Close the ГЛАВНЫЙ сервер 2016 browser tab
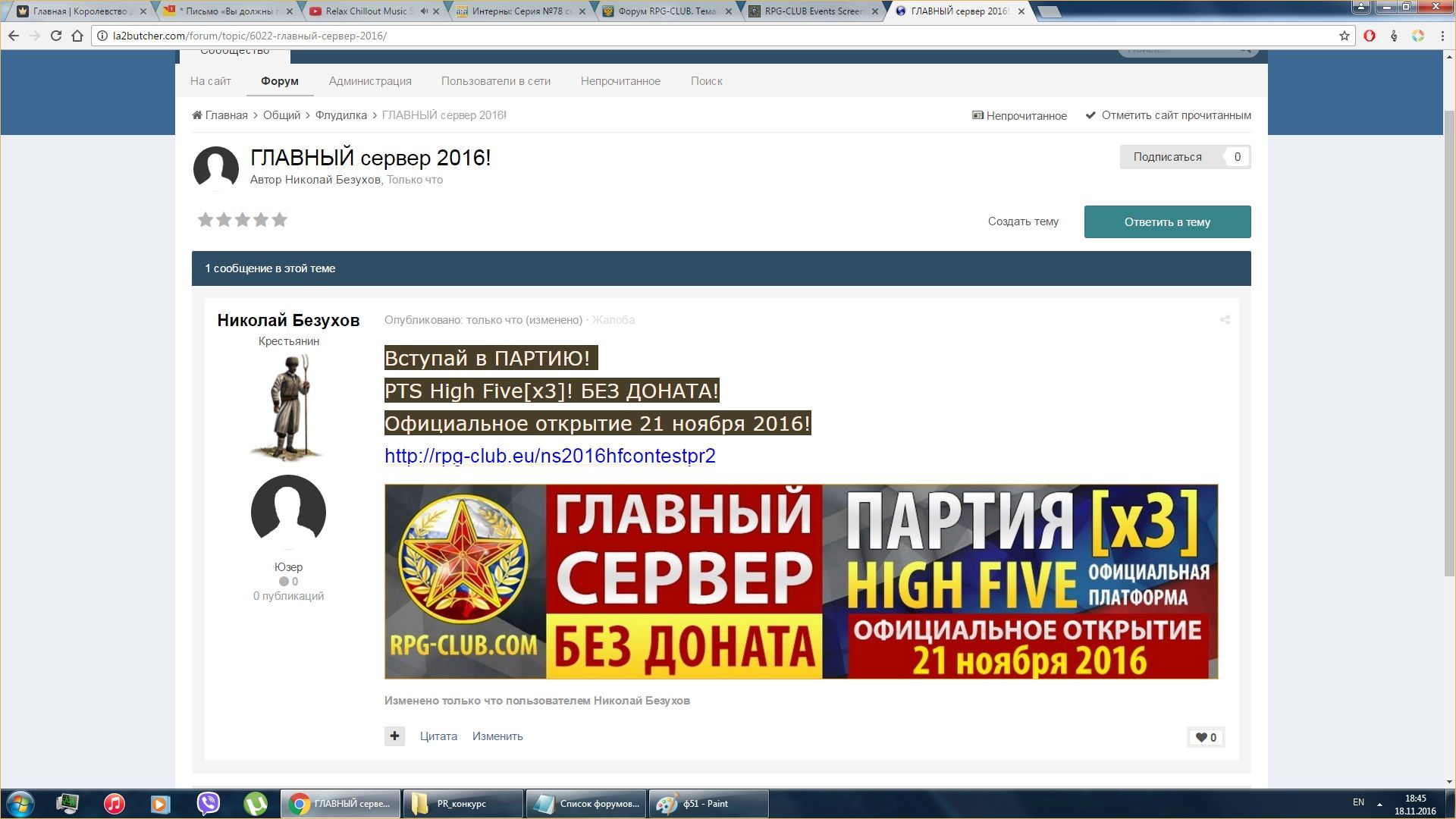This screenshot has width=1456, height=819. [x=1021, y=11]
